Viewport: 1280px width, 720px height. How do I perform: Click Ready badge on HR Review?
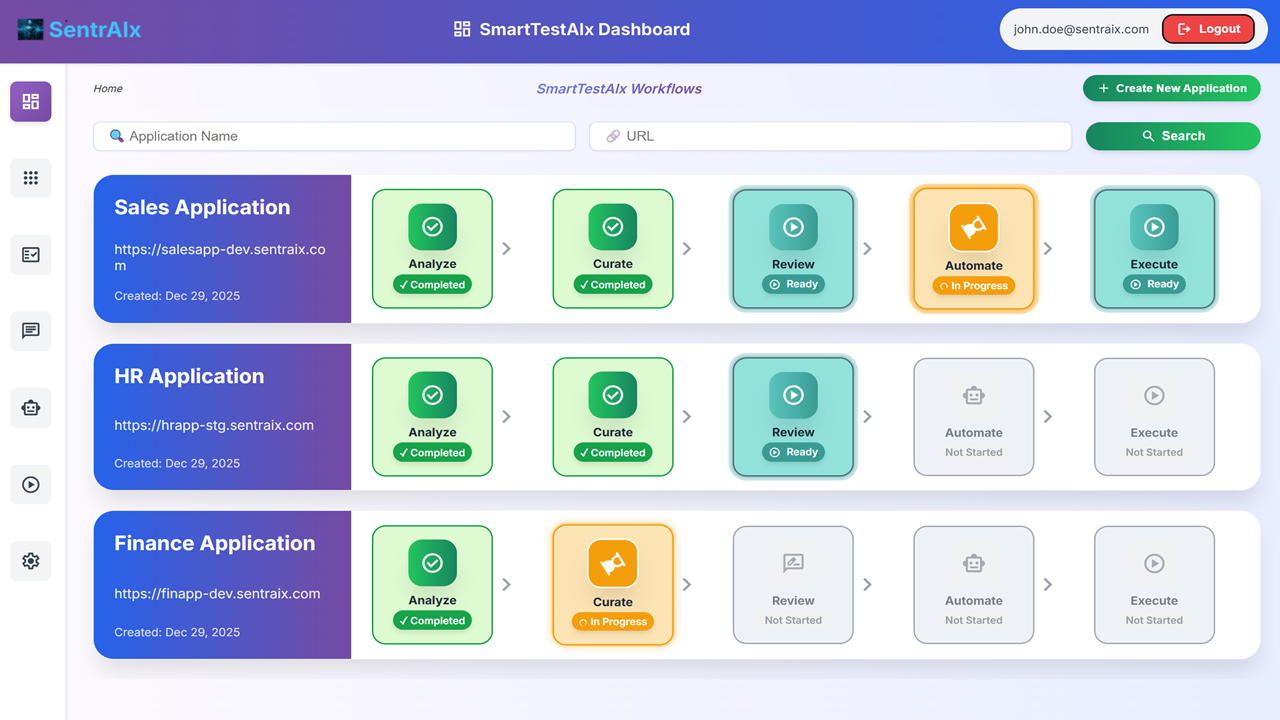tap(793, 452)
